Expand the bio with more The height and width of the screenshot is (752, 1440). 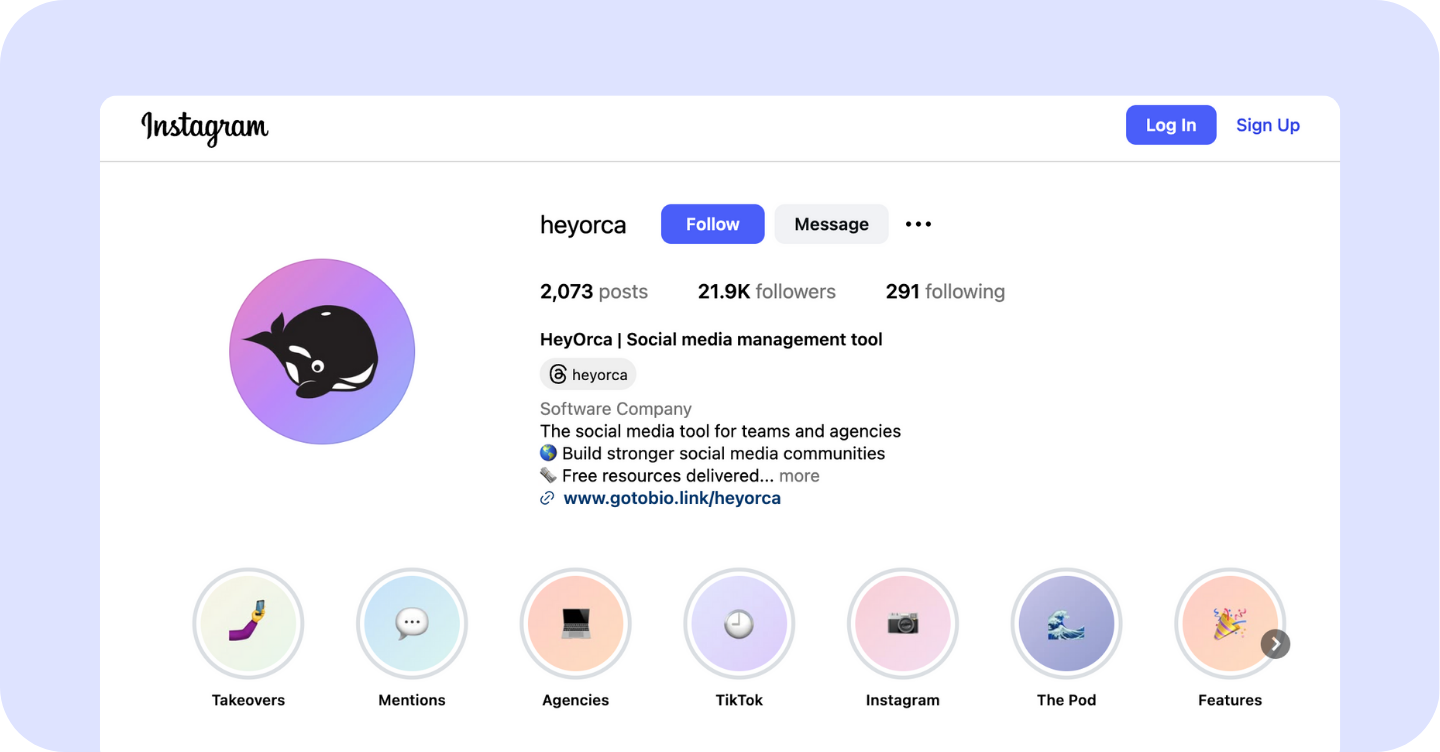tap(799, 476)
